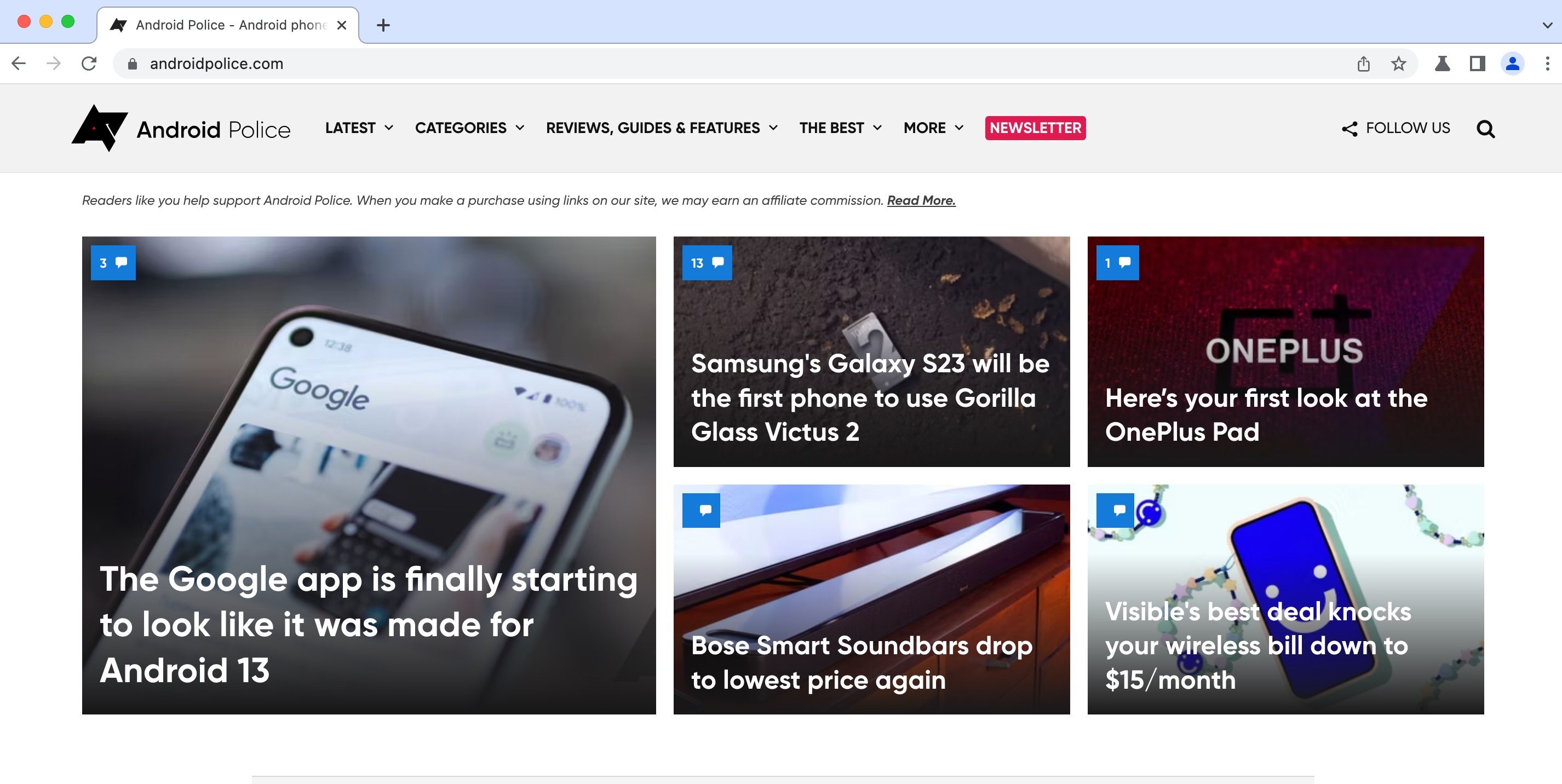Click the browser back arrow icon
Image resolution: width=1562 pixels, height=784 pixels.
click(18, 63)
